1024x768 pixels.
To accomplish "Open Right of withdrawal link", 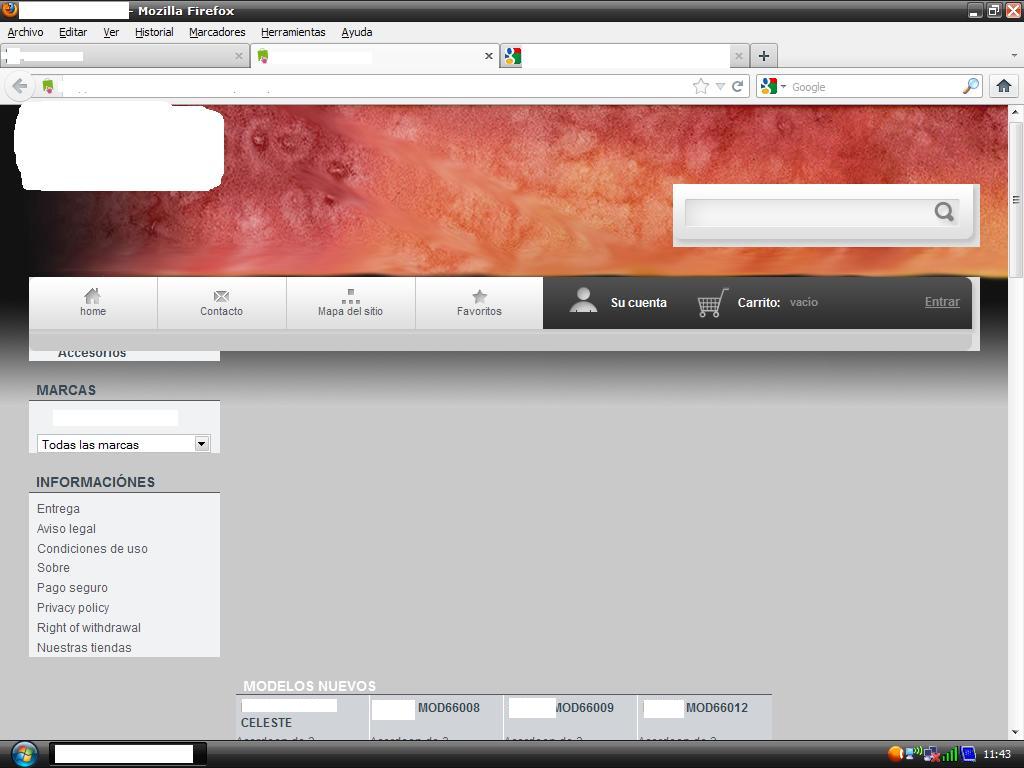I will [89, 628].
